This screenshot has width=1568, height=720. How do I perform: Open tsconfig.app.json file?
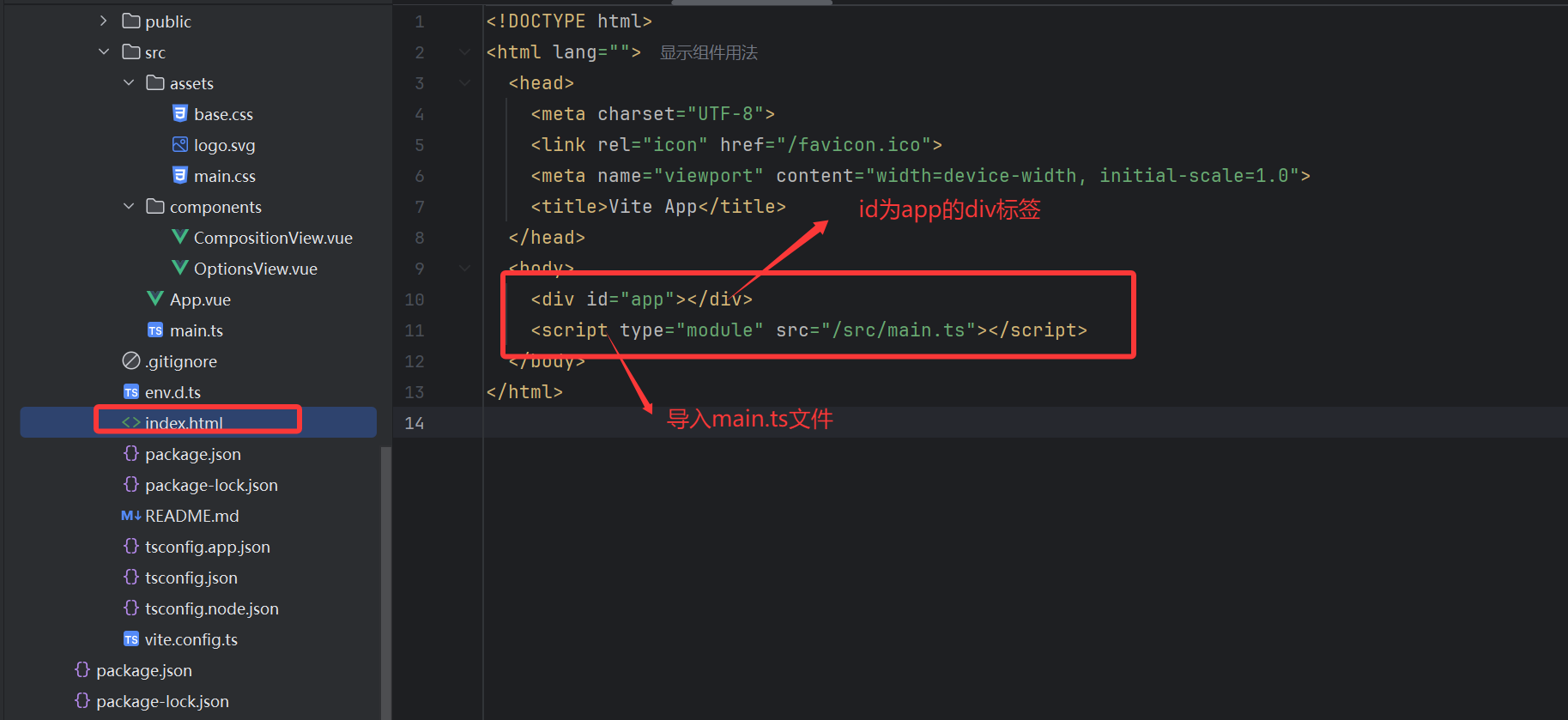point(208,547)
